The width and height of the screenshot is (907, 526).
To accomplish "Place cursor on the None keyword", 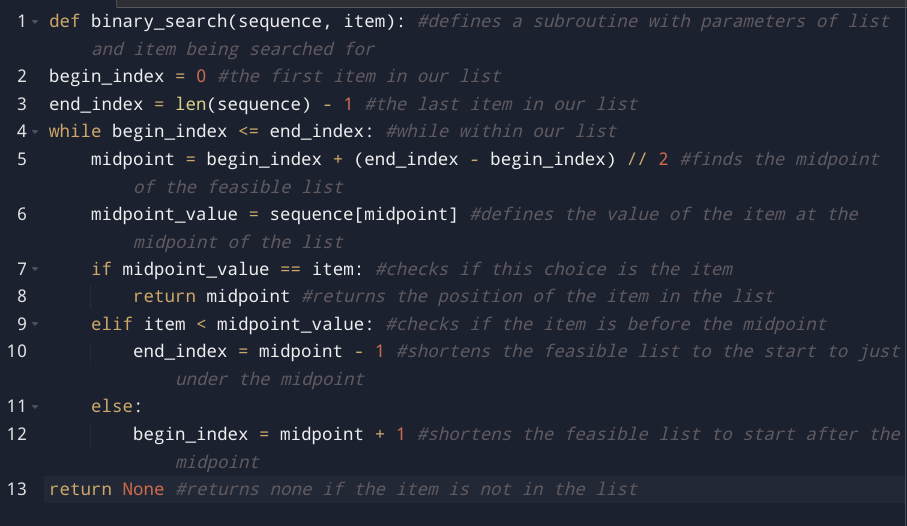I will click(143, 489).
